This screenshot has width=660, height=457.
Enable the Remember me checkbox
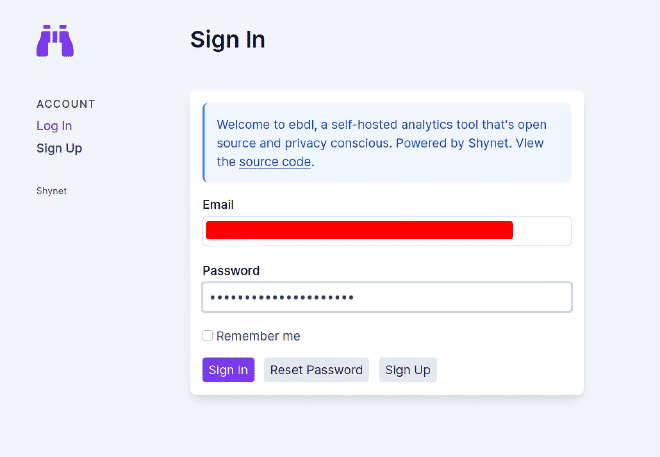coord(208,335)
